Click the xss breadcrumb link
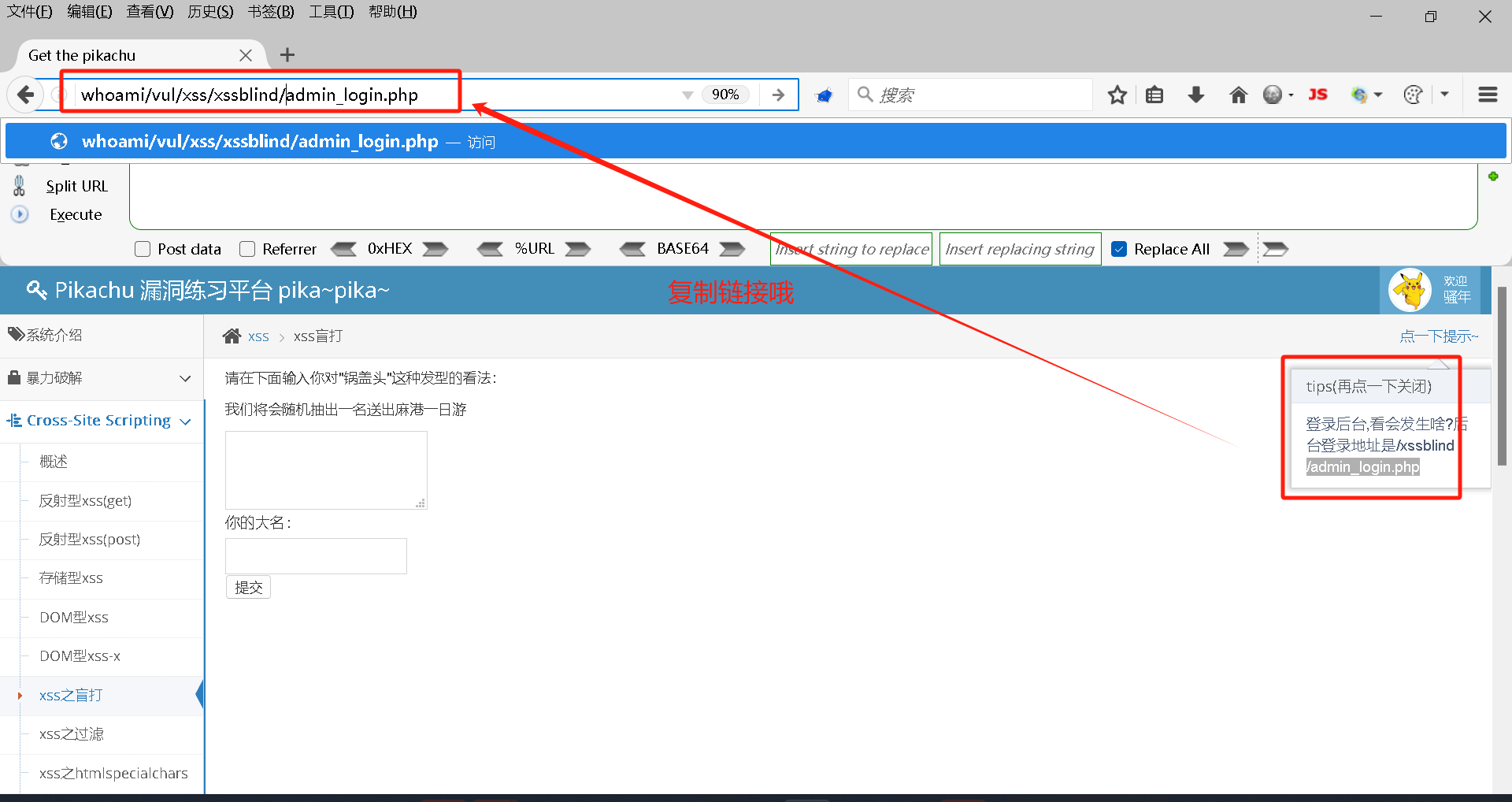The width and height of the screenshot is (1512, 802). click(x=258, y=336)
